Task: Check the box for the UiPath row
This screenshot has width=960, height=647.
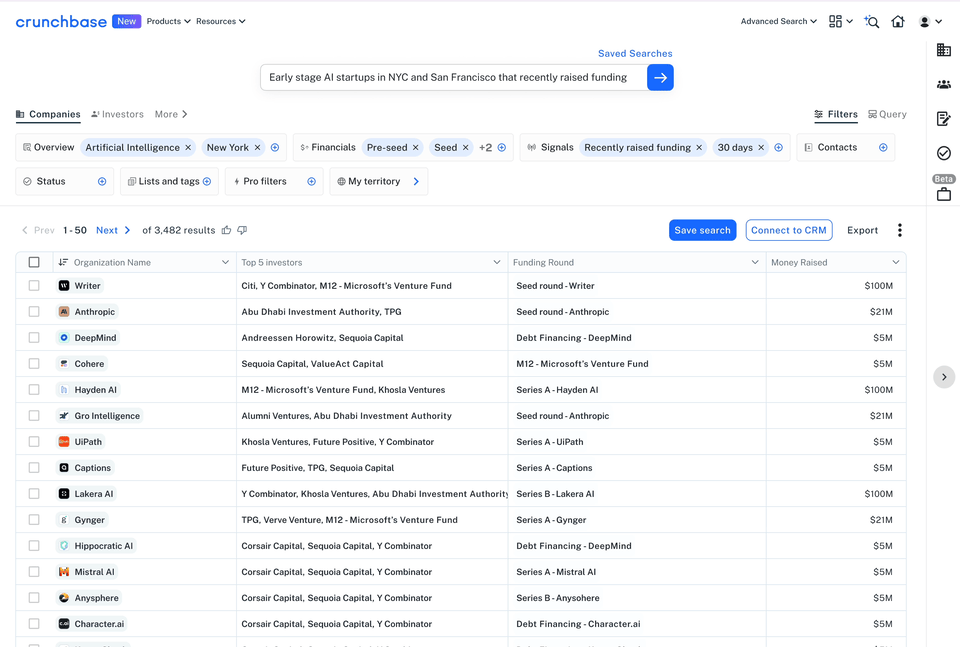Action: (34, 442)
